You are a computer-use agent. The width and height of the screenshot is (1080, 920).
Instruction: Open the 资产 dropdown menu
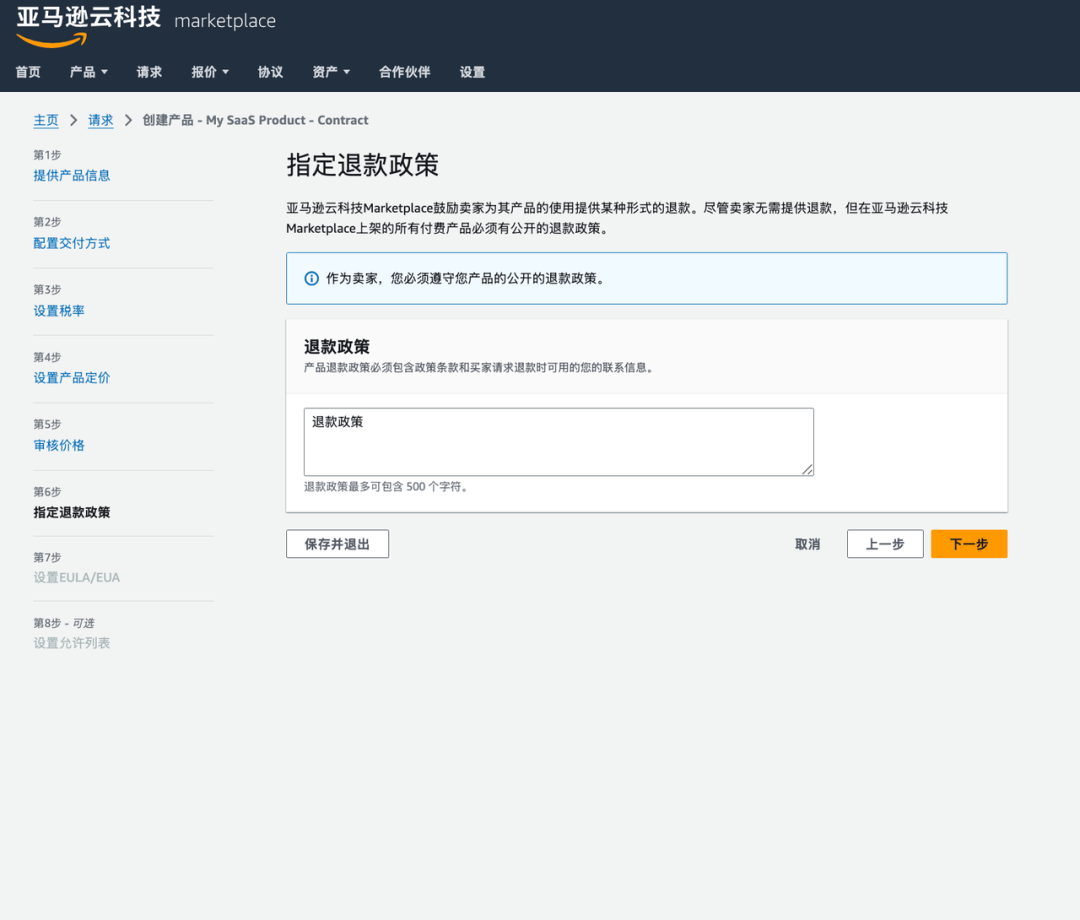tap(330, 72)
